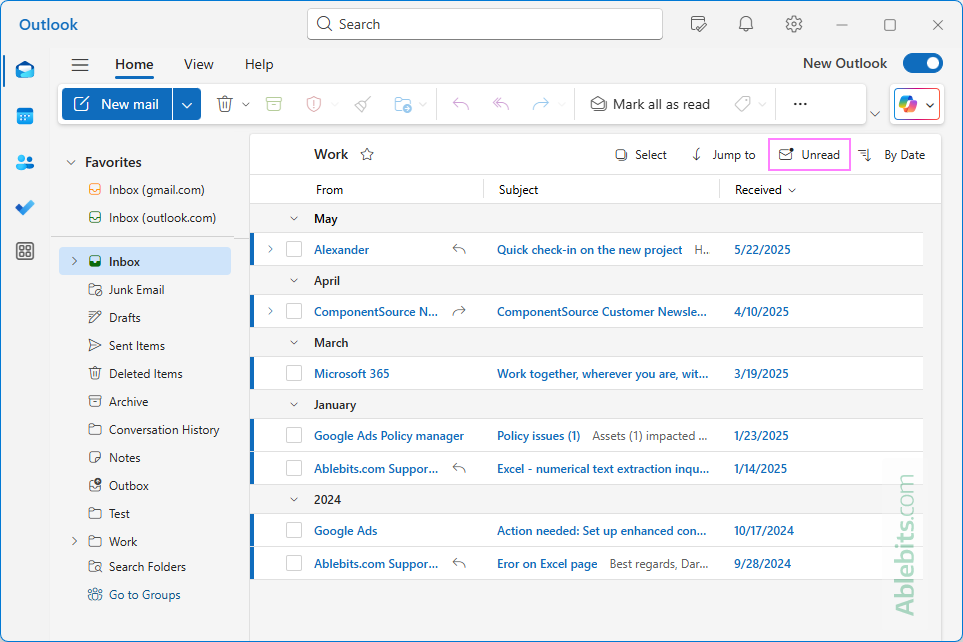Image resolution: width=963 pixels, height=642 pixels.
Task: Open the New mail dropdown arrow
Action: (187, 104)
